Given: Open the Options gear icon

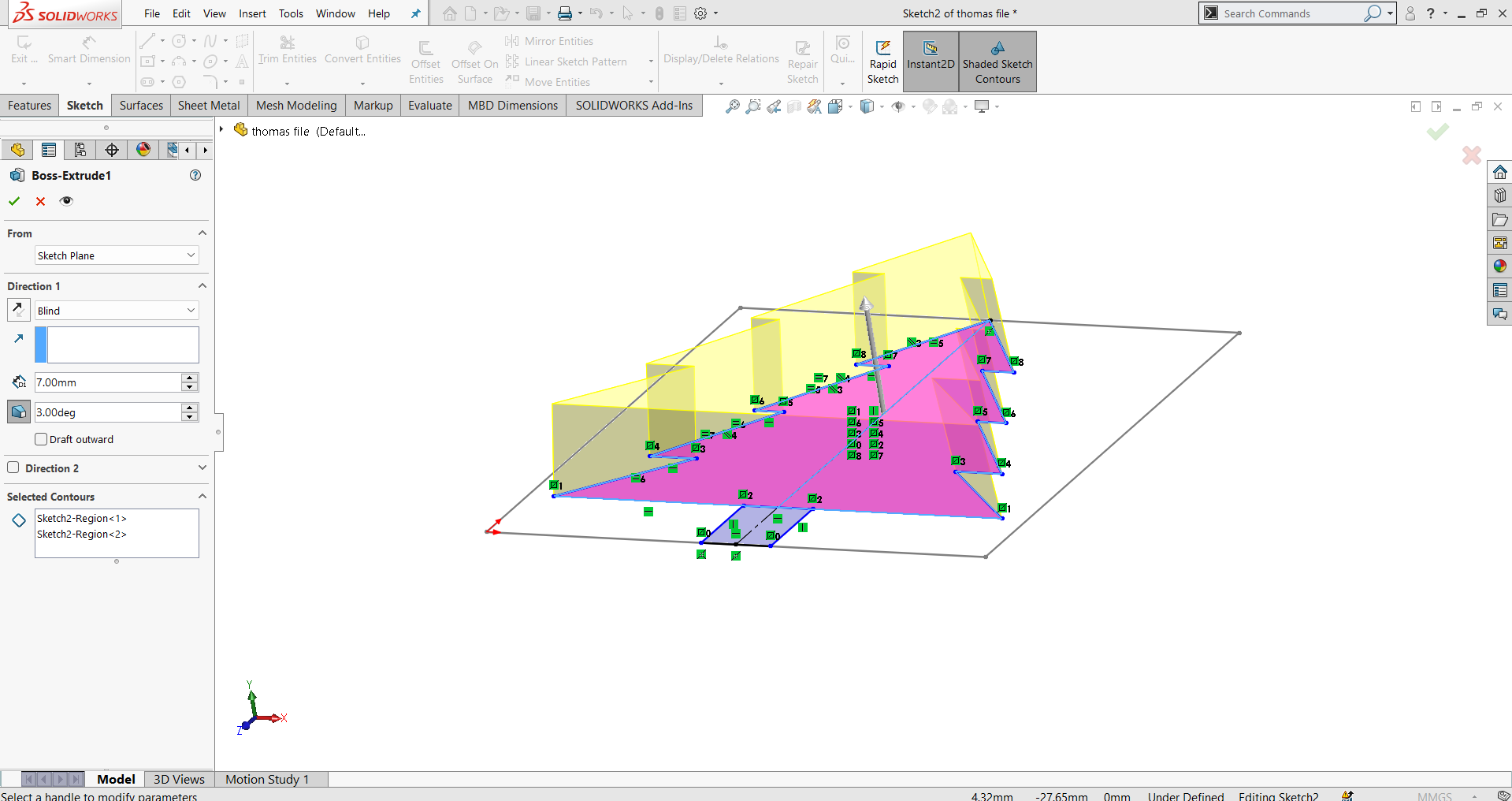Looking at the screenshot, I should pos(700,13).
